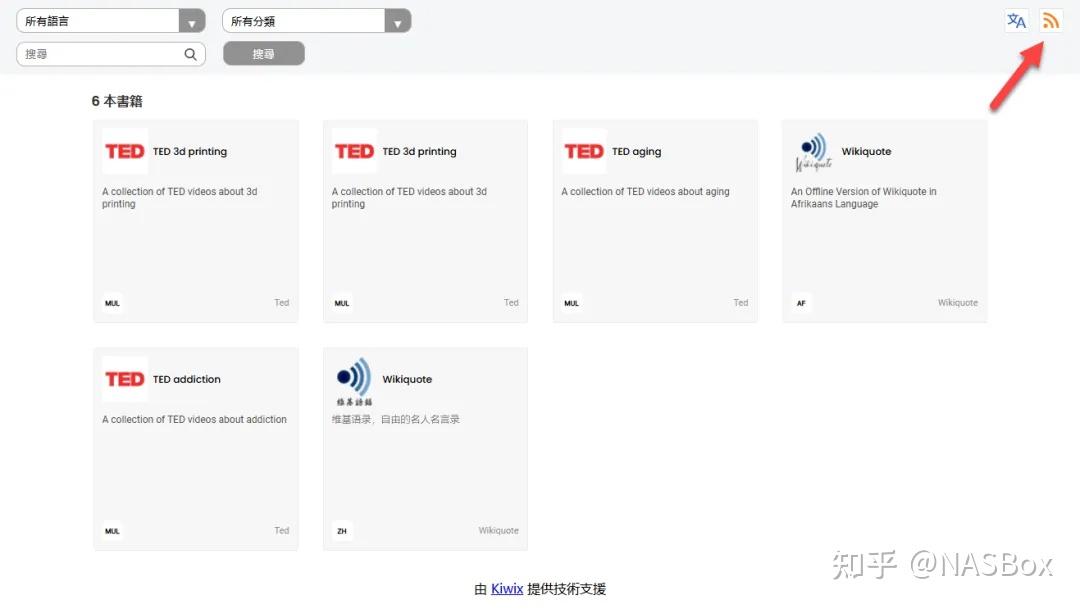Viewport: 1080px width, 609px height.
Task: Open the TED addiction book title
Action: [x=187, y=379]
